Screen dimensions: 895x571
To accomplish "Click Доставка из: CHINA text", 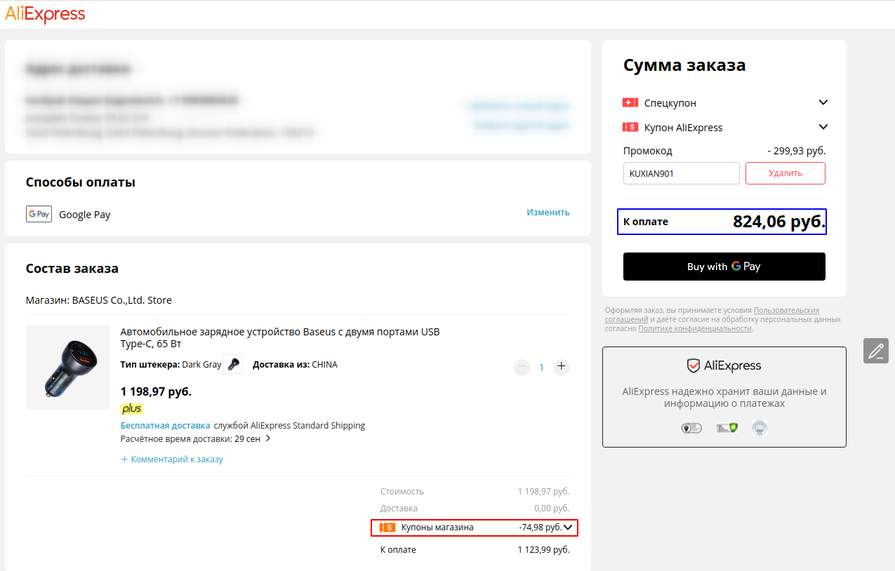I will pyautogui.click(x=295, y=364).
